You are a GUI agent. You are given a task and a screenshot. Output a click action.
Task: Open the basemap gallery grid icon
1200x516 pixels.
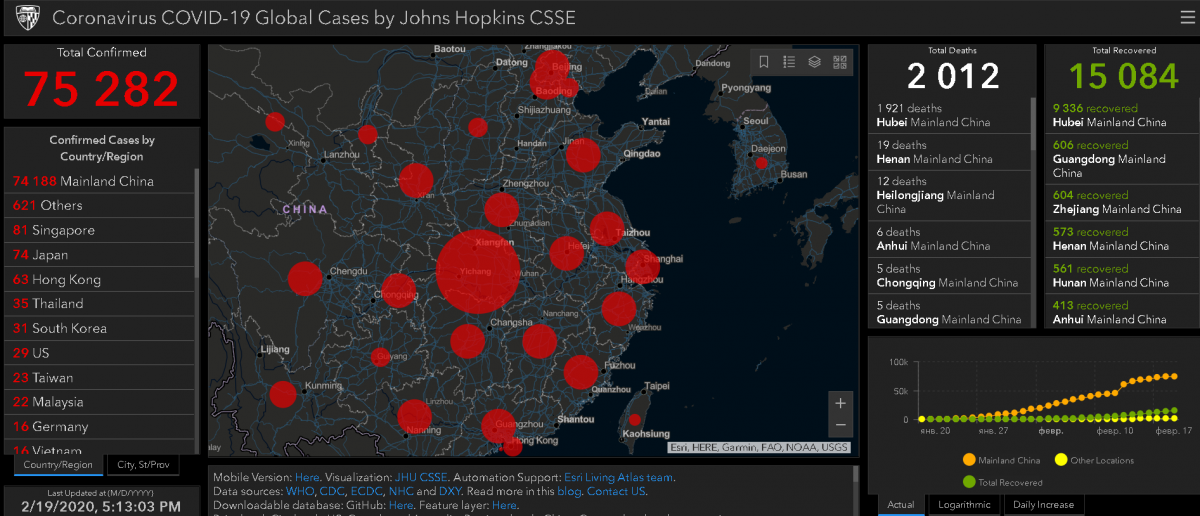pos(839,62)
